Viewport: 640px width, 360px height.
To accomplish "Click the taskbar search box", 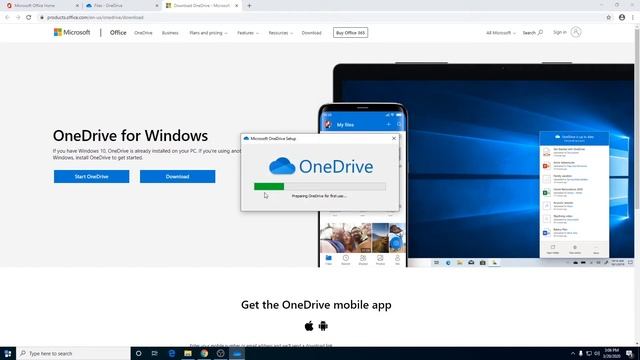I will 73,353.
